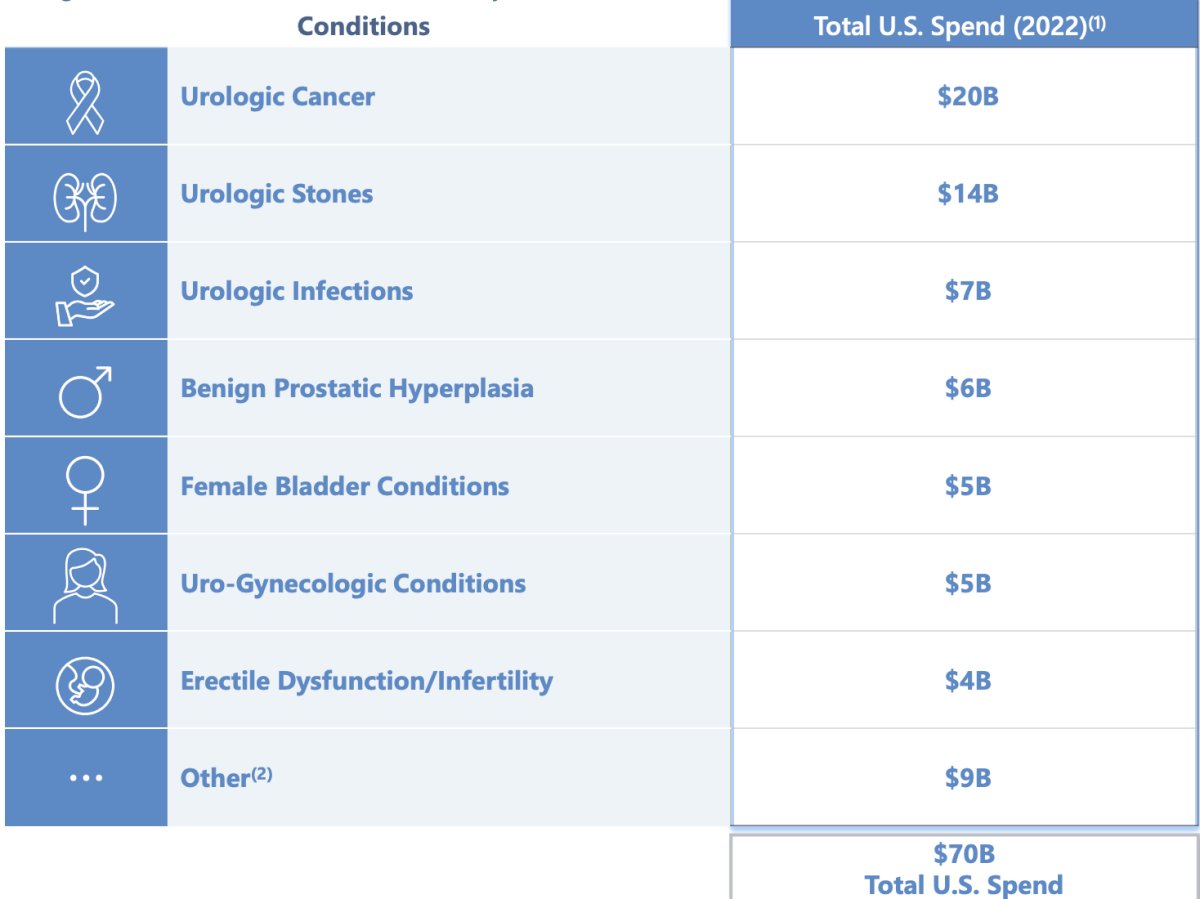Click the Other footnote 2 label
The height and width of the screenshot is (899, 1200).
pyautogui.click(x=226, y=777)
